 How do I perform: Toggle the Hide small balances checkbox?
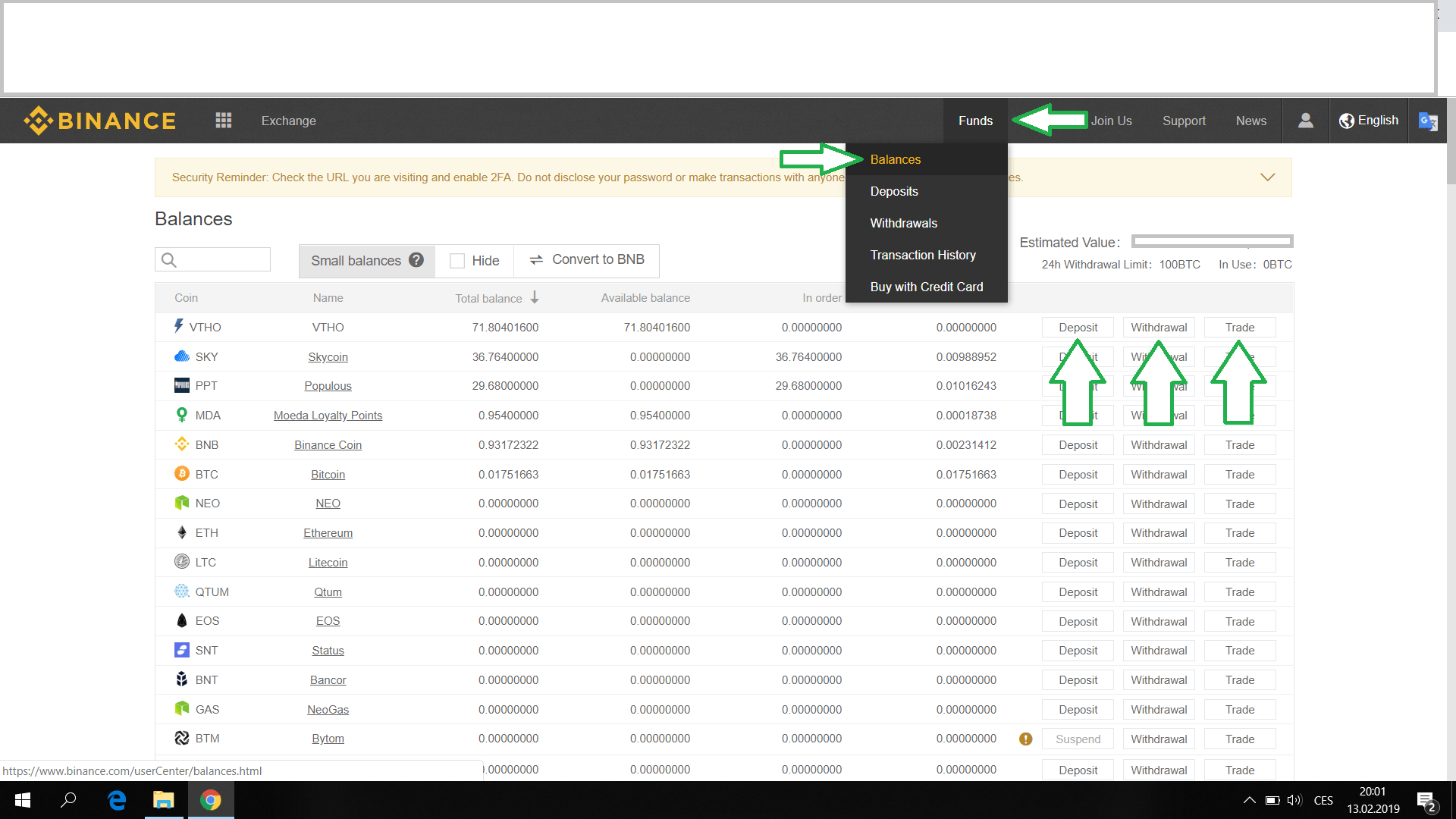pos(457,261)
